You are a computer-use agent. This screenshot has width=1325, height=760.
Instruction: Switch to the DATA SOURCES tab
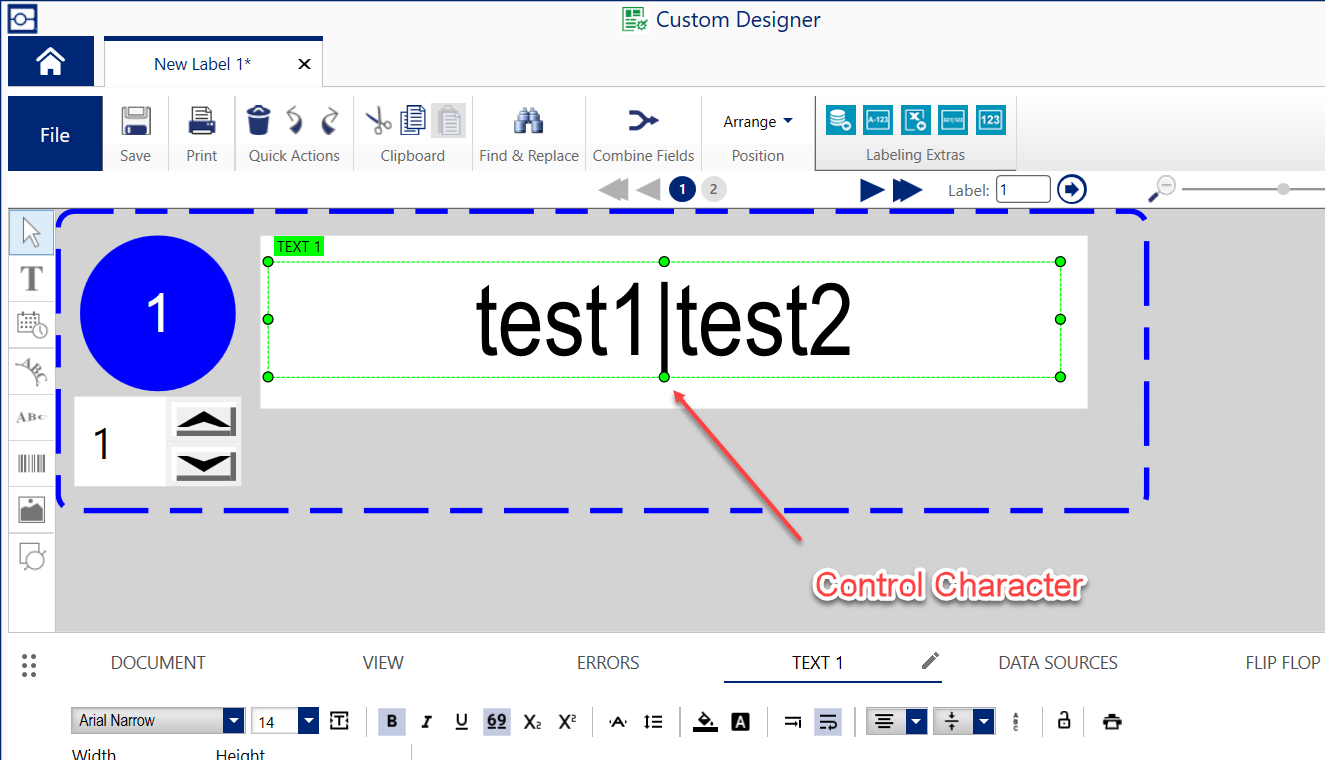tap(1057, 662)
